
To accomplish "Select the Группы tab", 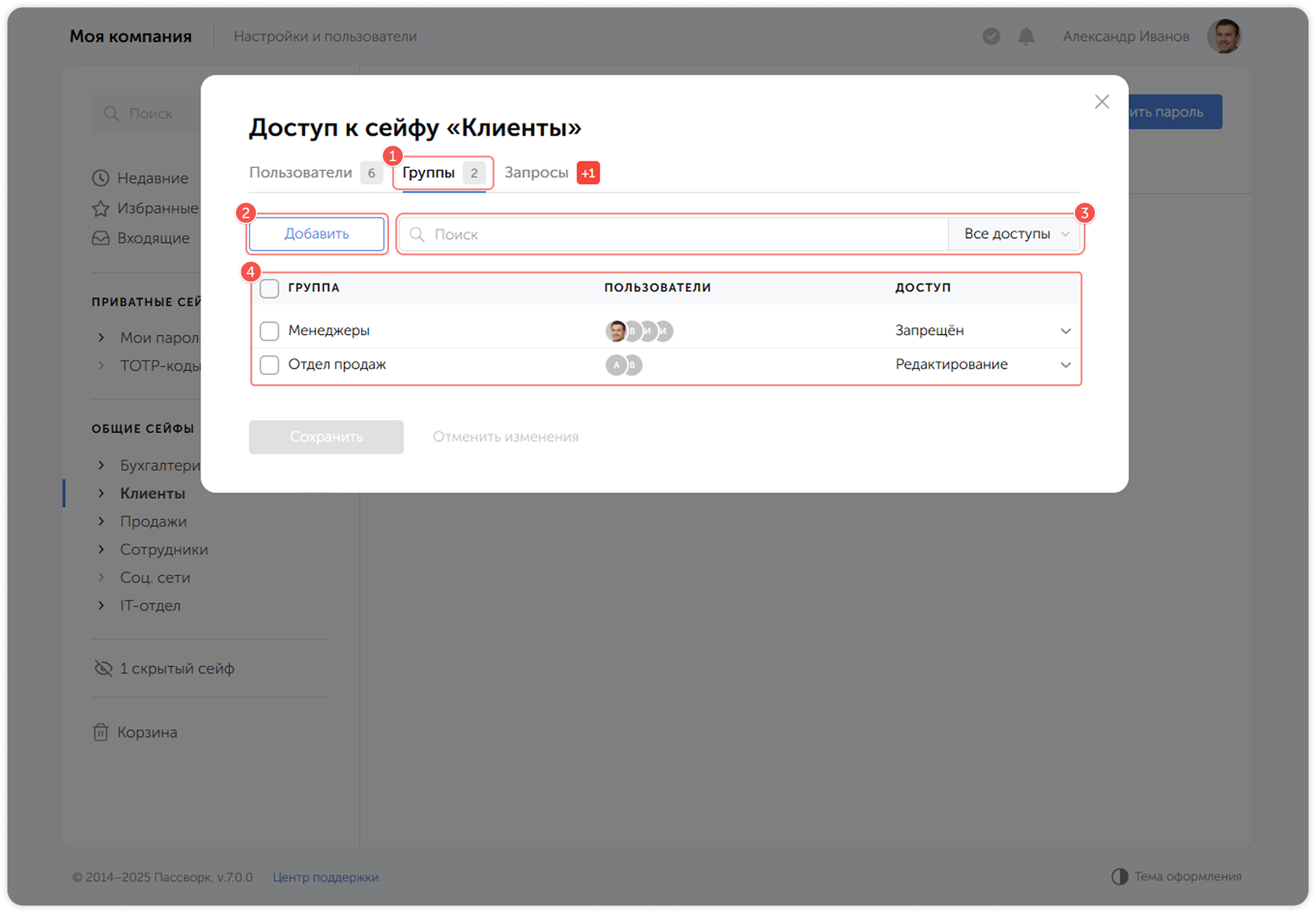I will click(444, 173).
